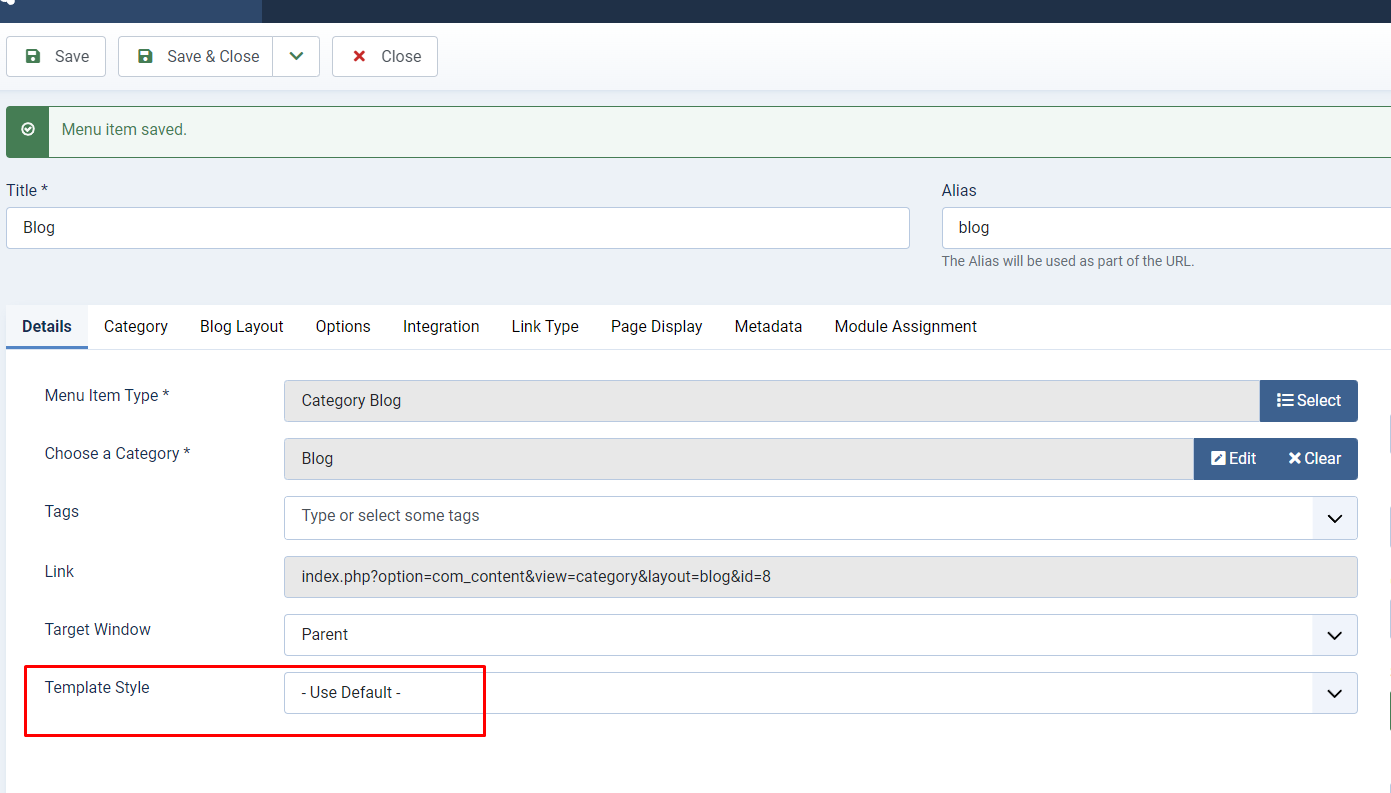Click Edit for the chosen Blog category
Viewport: 1391px width, 793px height.
(1233, 459)
